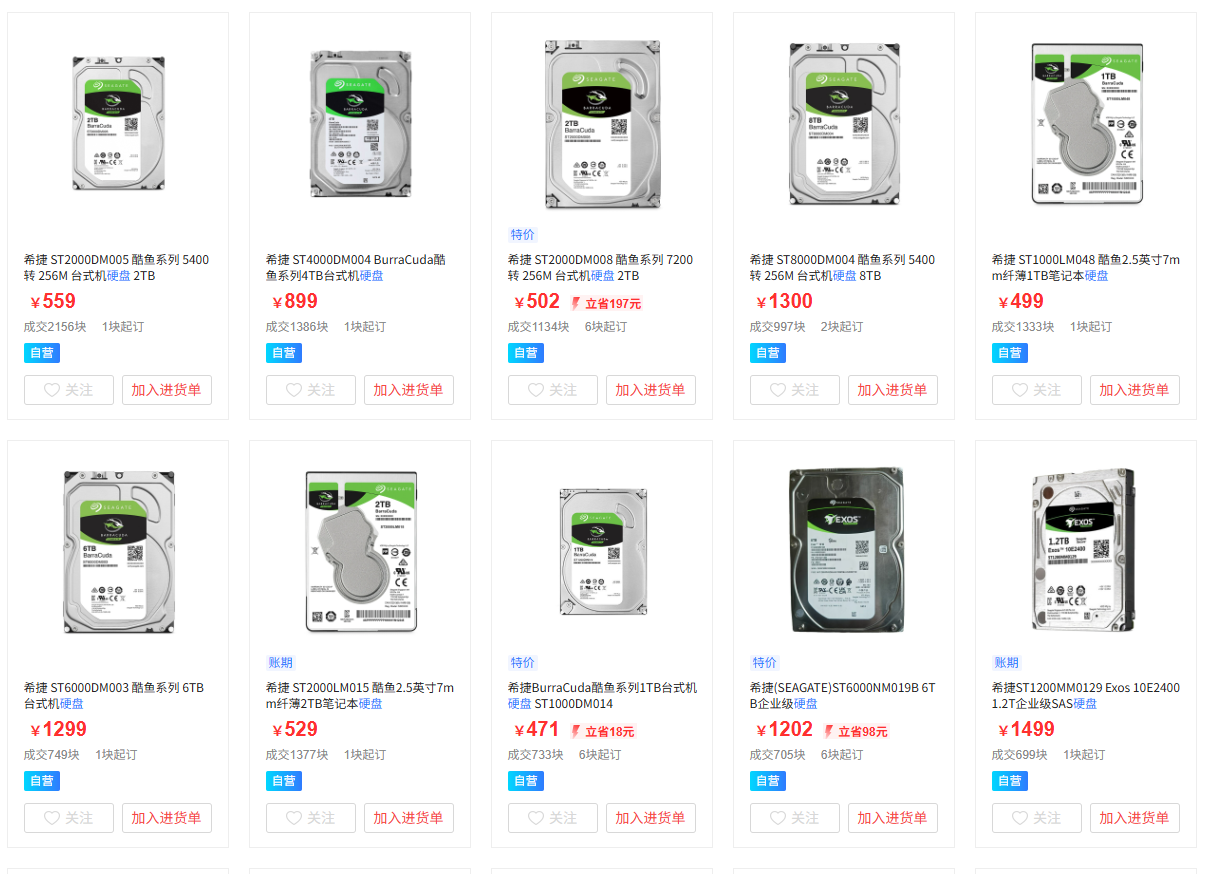
Task: Click the 自营 badge on the ST1000LM048 card
Action: pyautogui.click(x=1010, y=353)
